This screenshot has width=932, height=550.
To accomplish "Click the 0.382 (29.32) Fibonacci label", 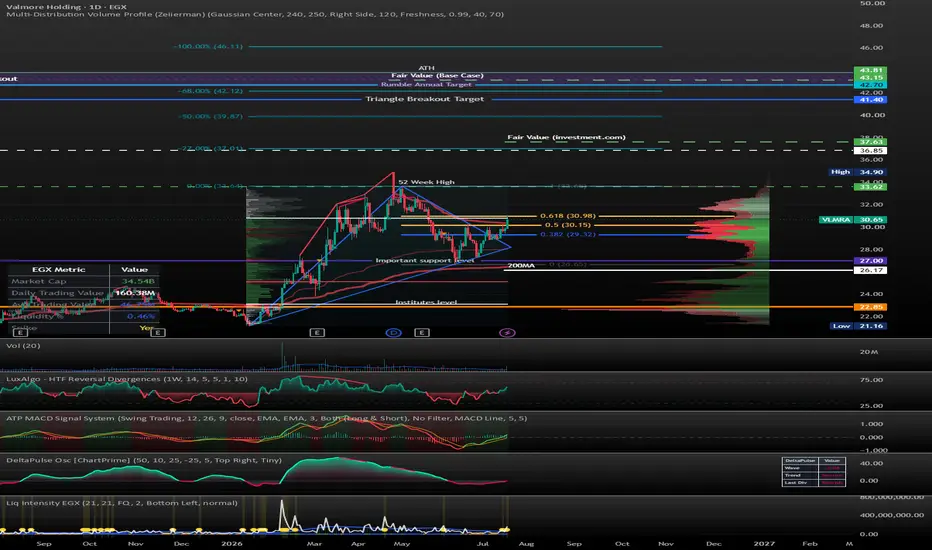I will click(568, 234).
